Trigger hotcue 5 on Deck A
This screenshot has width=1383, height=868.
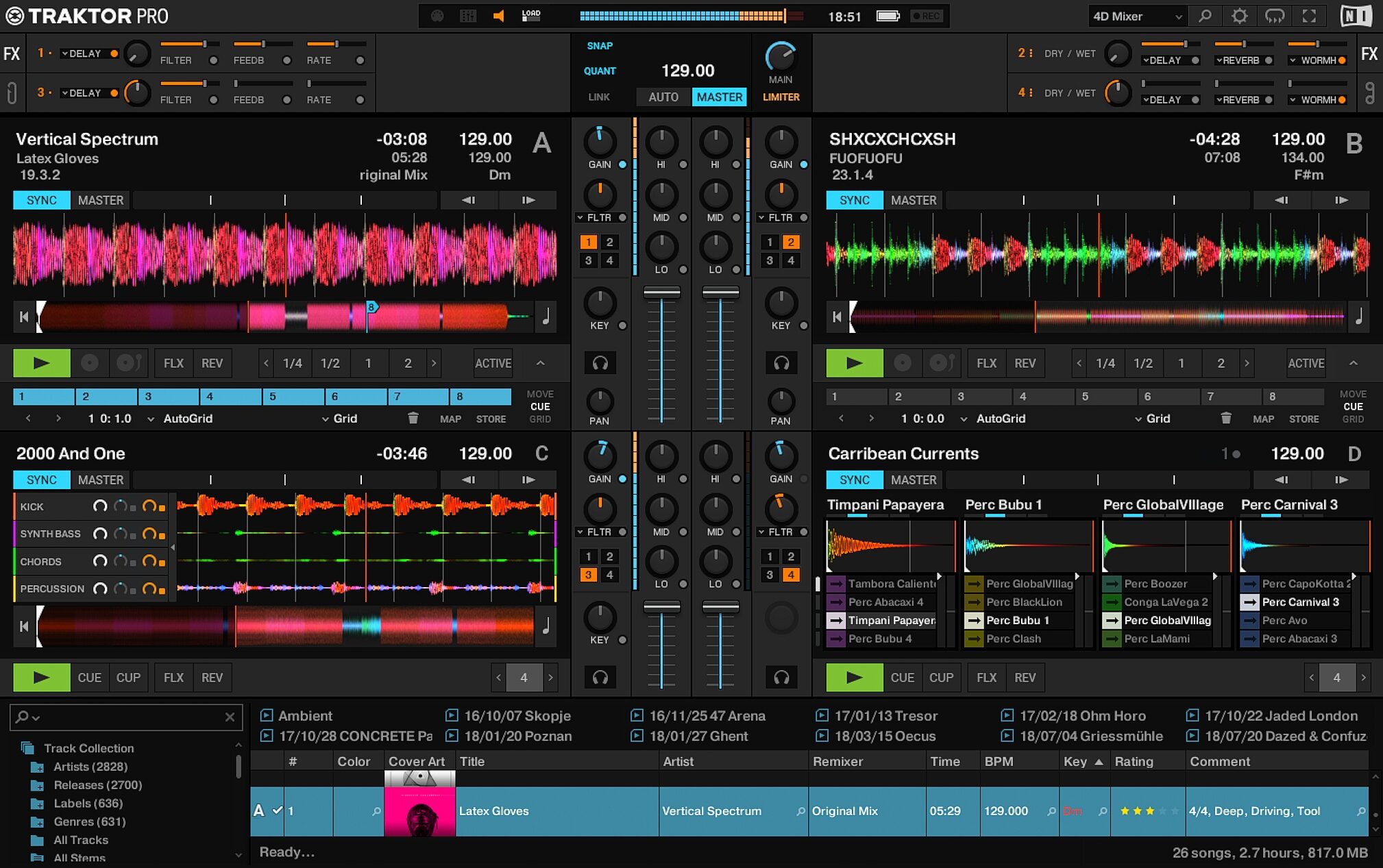pos(294,397)
